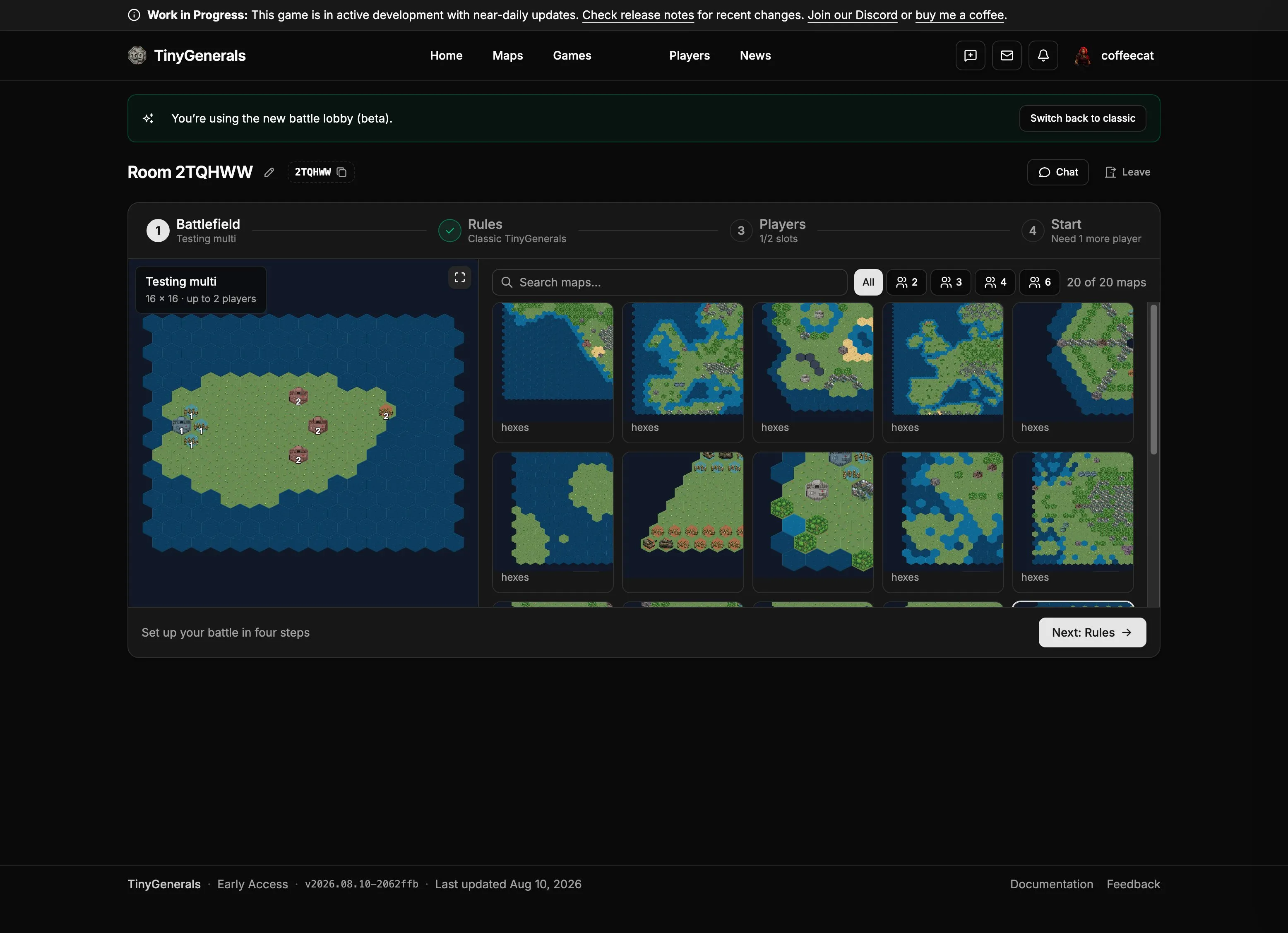The image size is (1288, 933).
Task: Click 'Last updated Aug 10, 2026'
Action: click(508, 884)
